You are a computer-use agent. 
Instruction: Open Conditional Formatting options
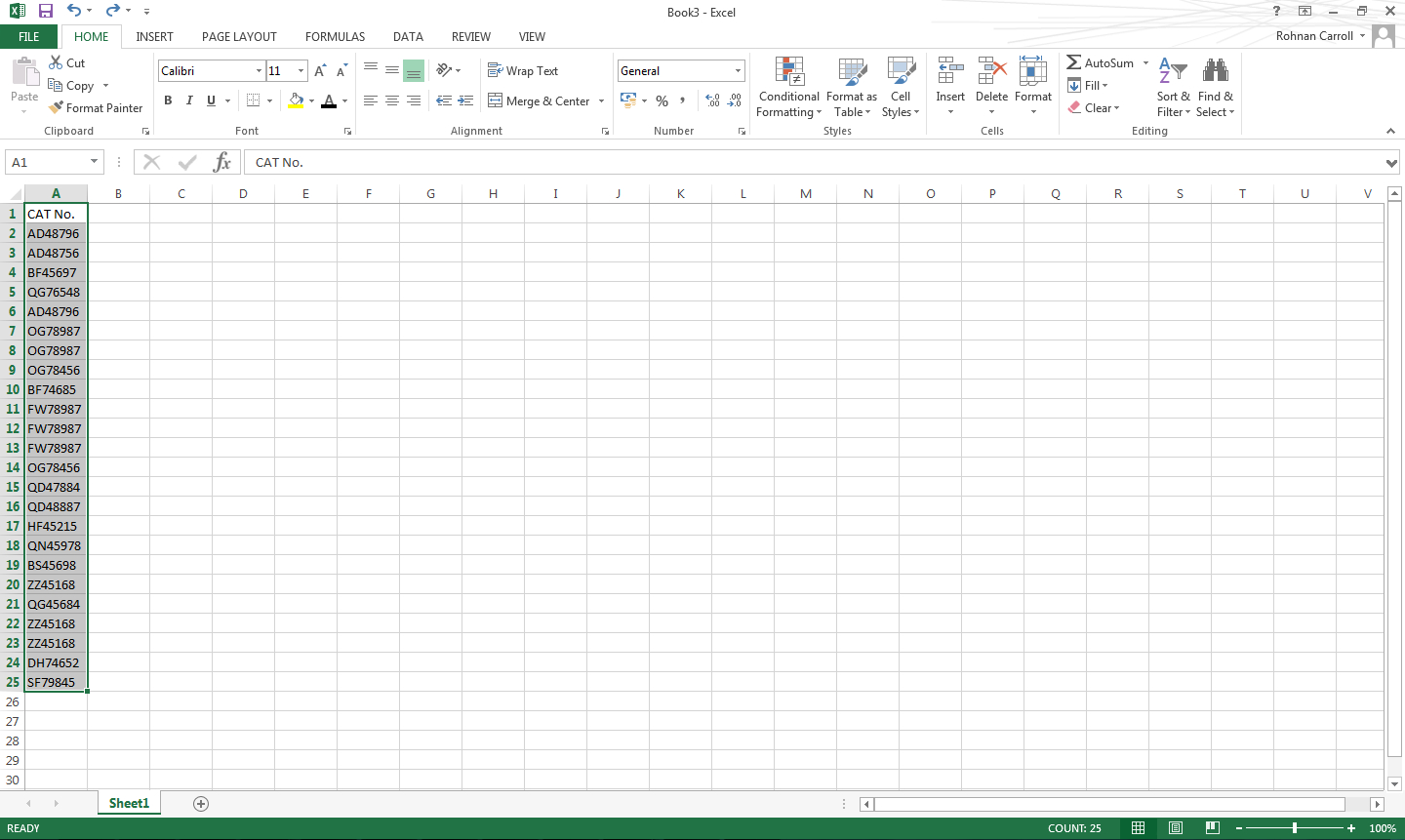(788, 87)
